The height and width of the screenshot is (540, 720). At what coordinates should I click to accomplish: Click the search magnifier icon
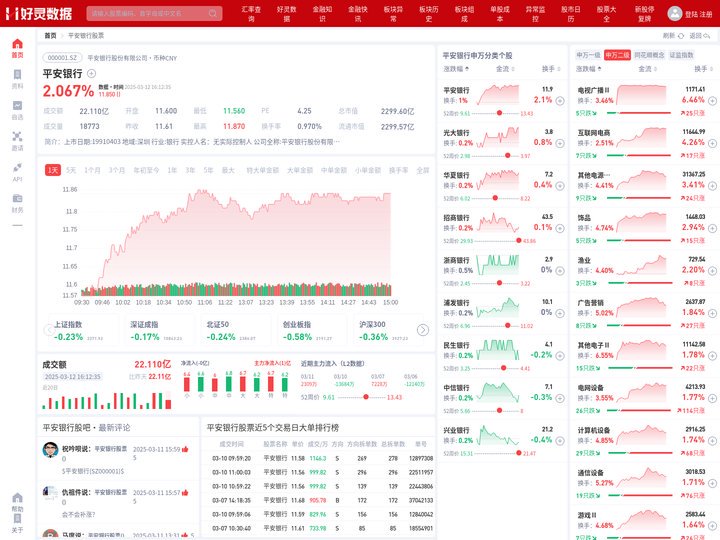point(213,13)
